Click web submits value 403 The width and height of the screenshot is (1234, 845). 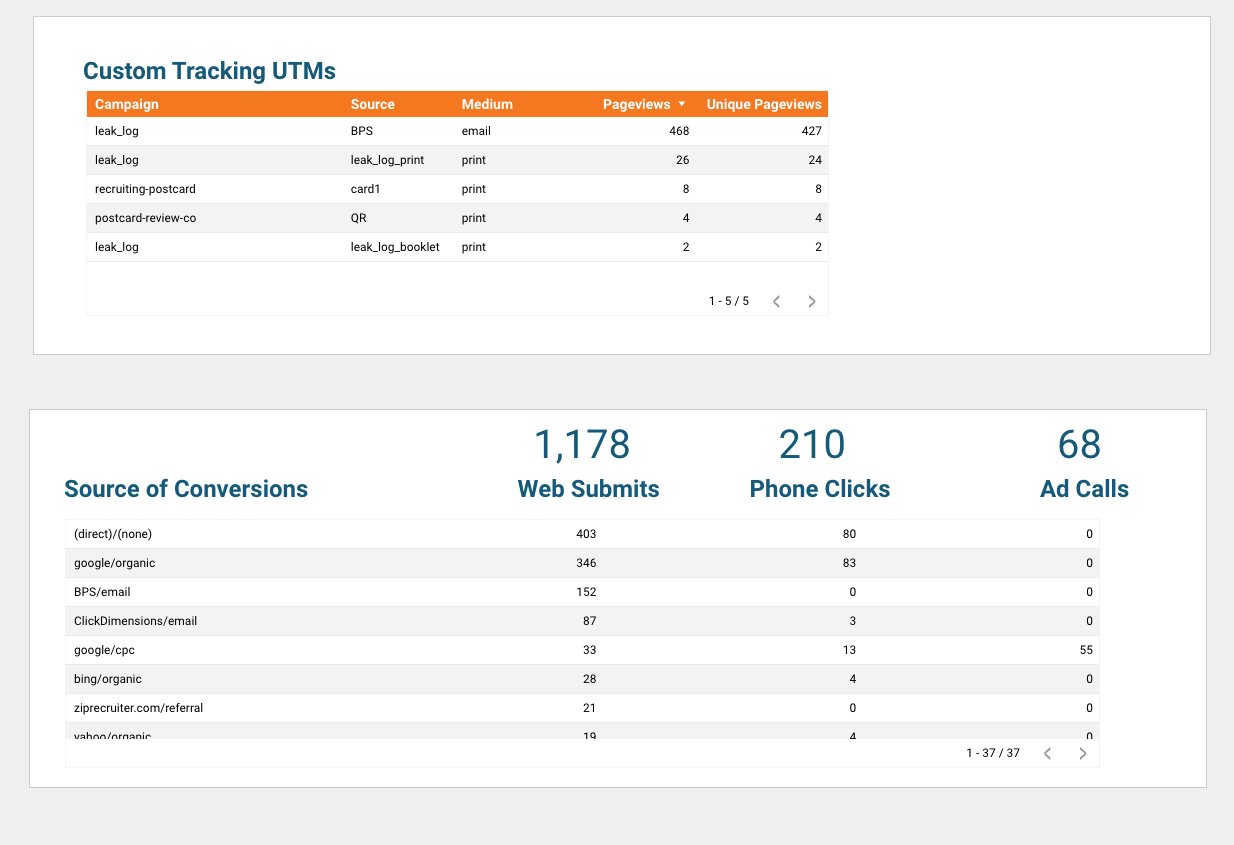586,534
